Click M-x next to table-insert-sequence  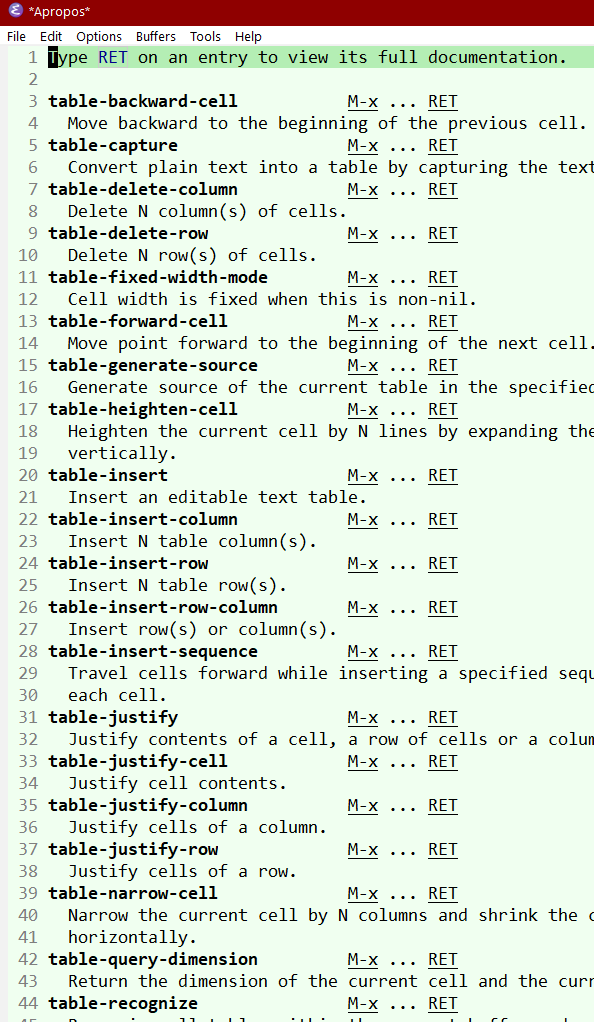click(362, 651)
